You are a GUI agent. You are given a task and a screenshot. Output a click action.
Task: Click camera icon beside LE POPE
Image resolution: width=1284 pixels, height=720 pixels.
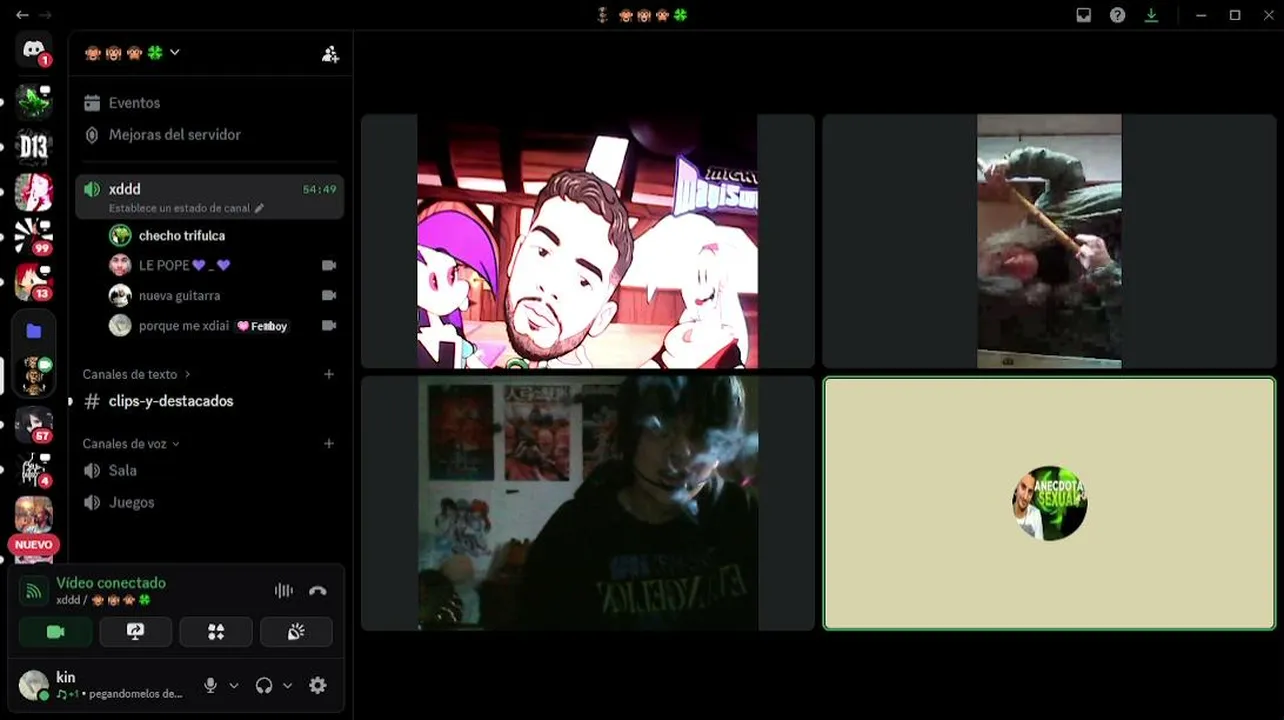tap(329, 266)
